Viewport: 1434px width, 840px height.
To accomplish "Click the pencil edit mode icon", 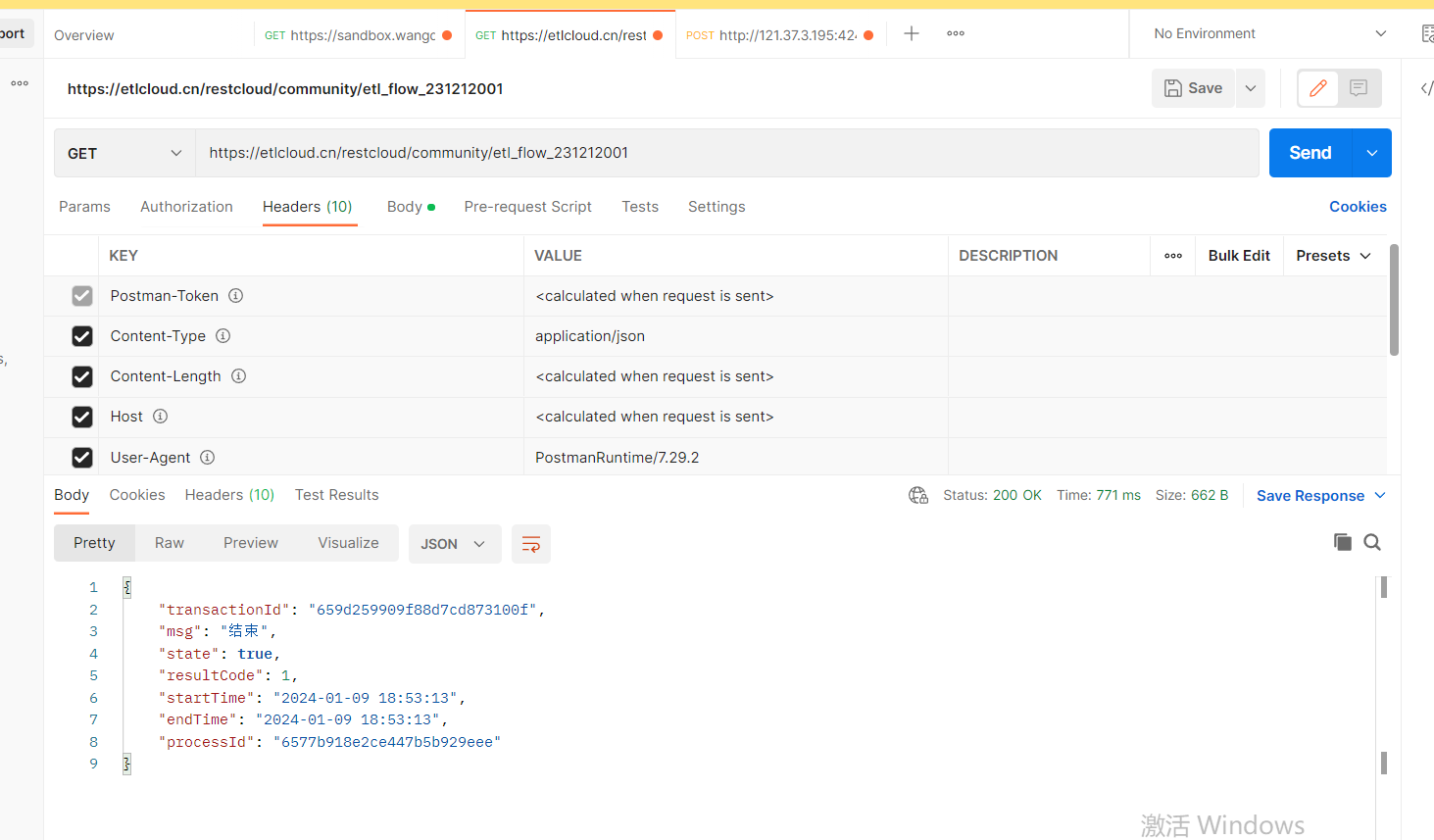I will 1318,88.
